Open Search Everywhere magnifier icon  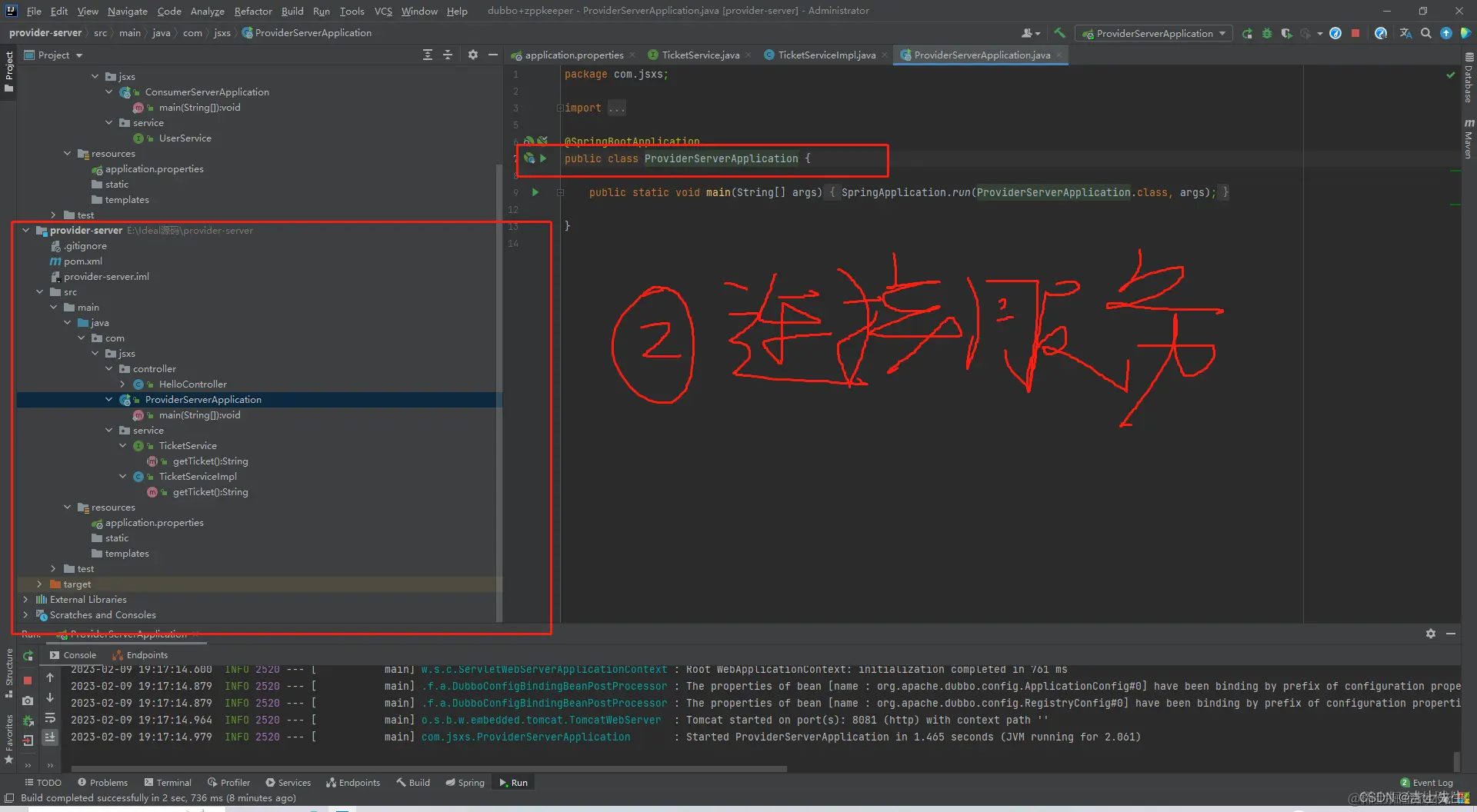(1426, 33)
